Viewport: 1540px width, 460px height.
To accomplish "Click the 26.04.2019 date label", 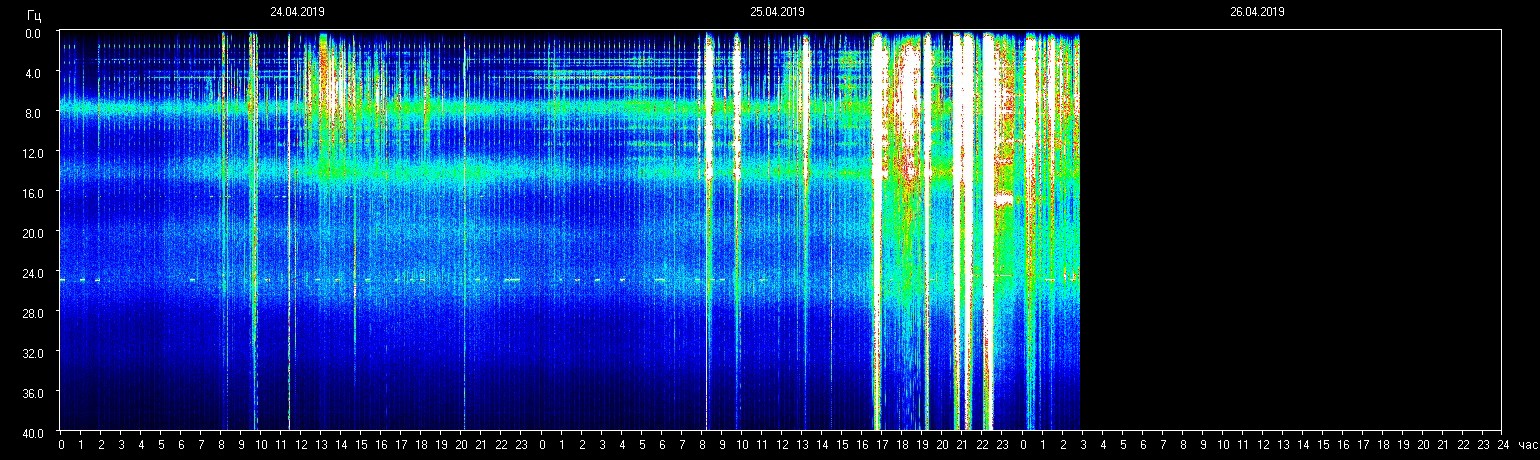I will pyautogui.click(x=1257, y=13).
